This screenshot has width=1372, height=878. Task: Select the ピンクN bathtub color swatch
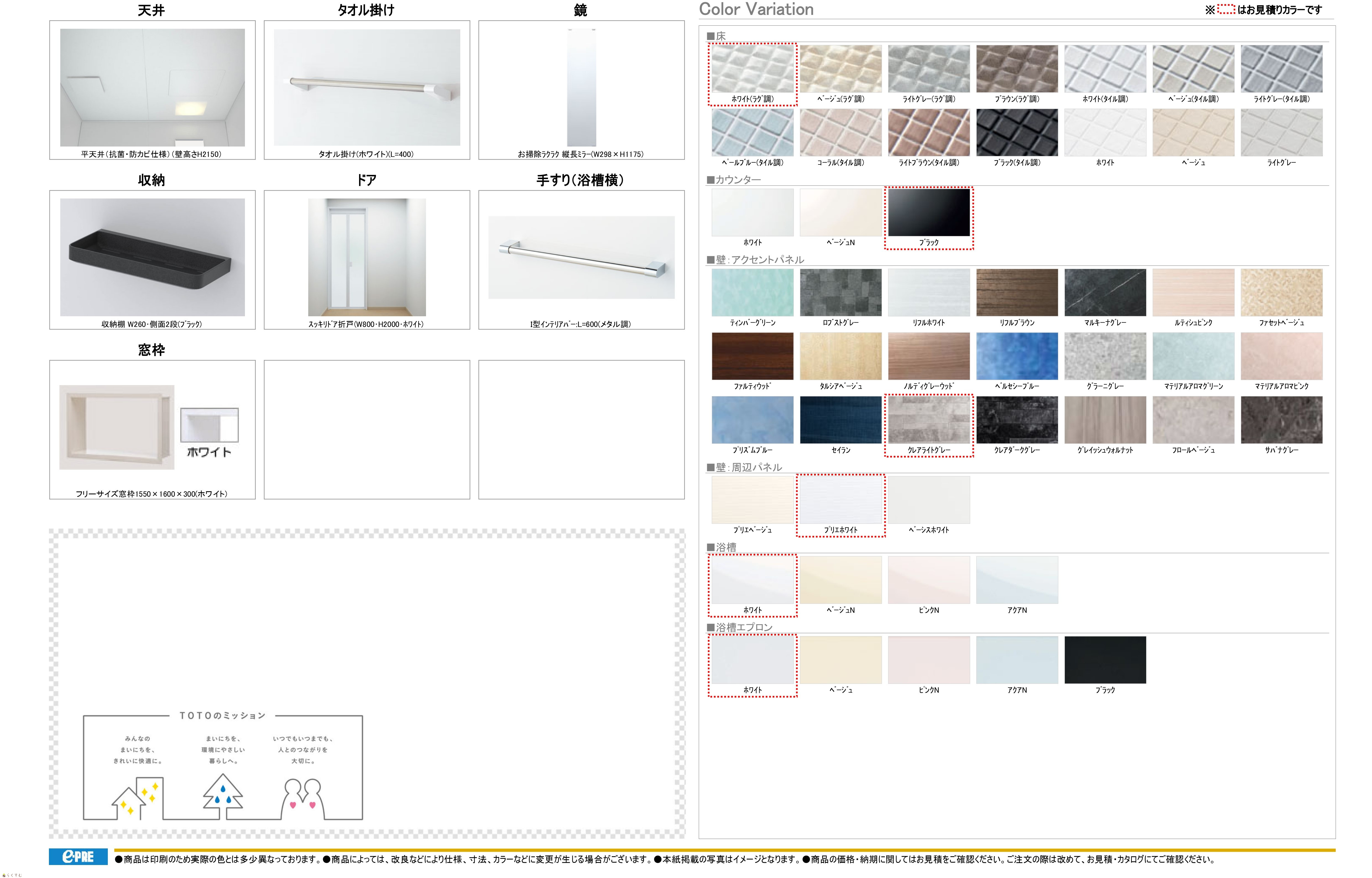(x=929, y=580)
